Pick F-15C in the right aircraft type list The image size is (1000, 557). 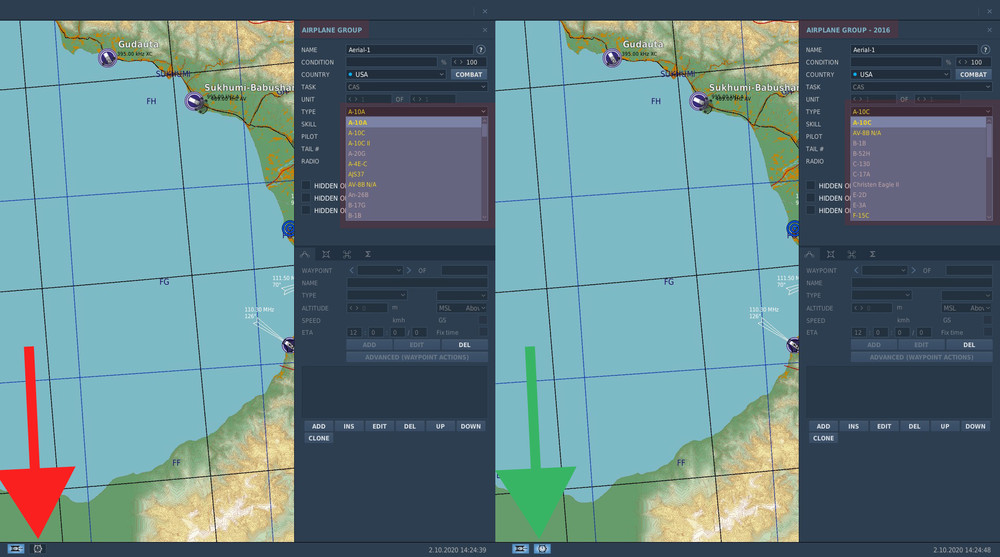(861, 215)
